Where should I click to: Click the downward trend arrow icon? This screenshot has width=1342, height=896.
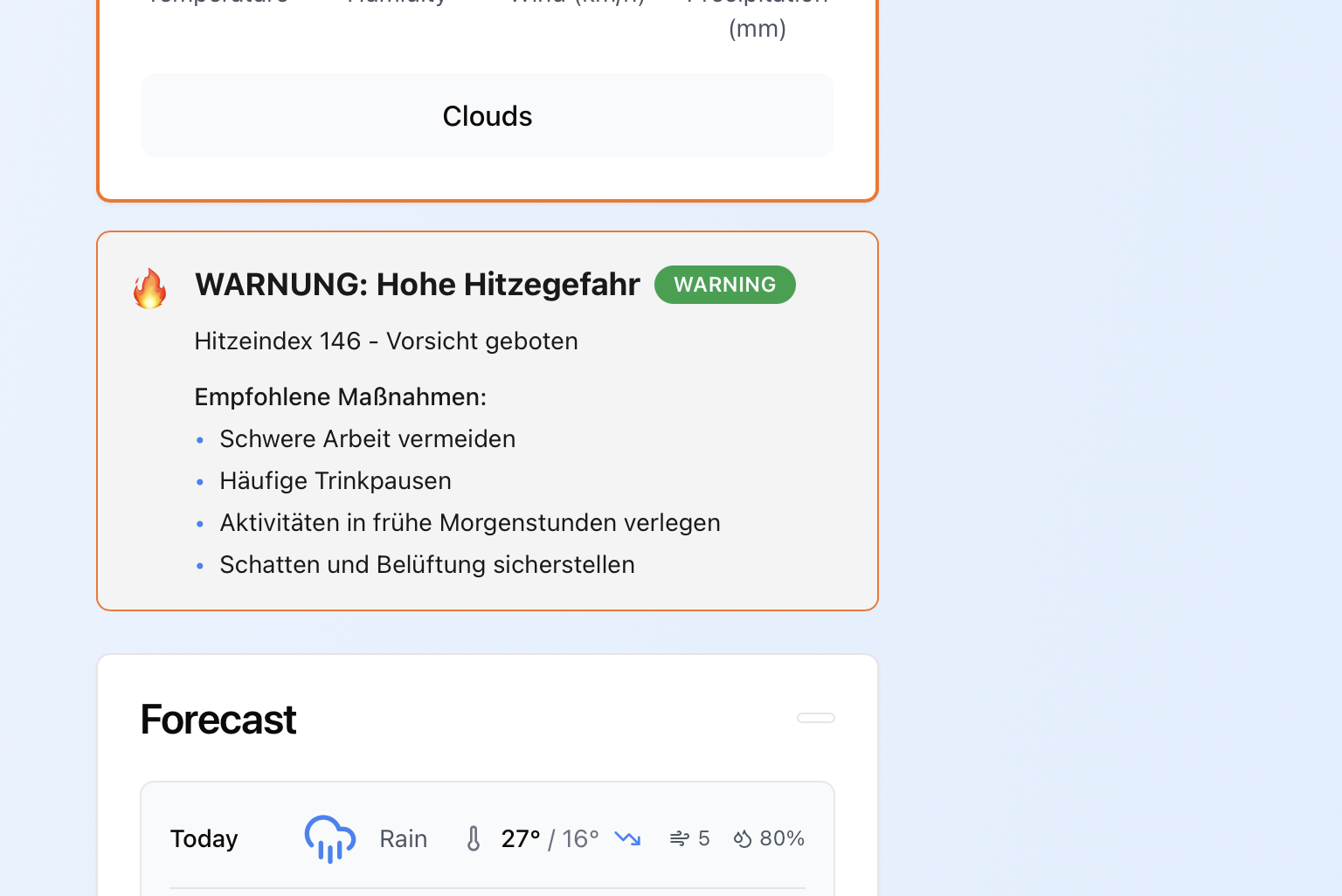pyautogui.click(x=627, y=838)
